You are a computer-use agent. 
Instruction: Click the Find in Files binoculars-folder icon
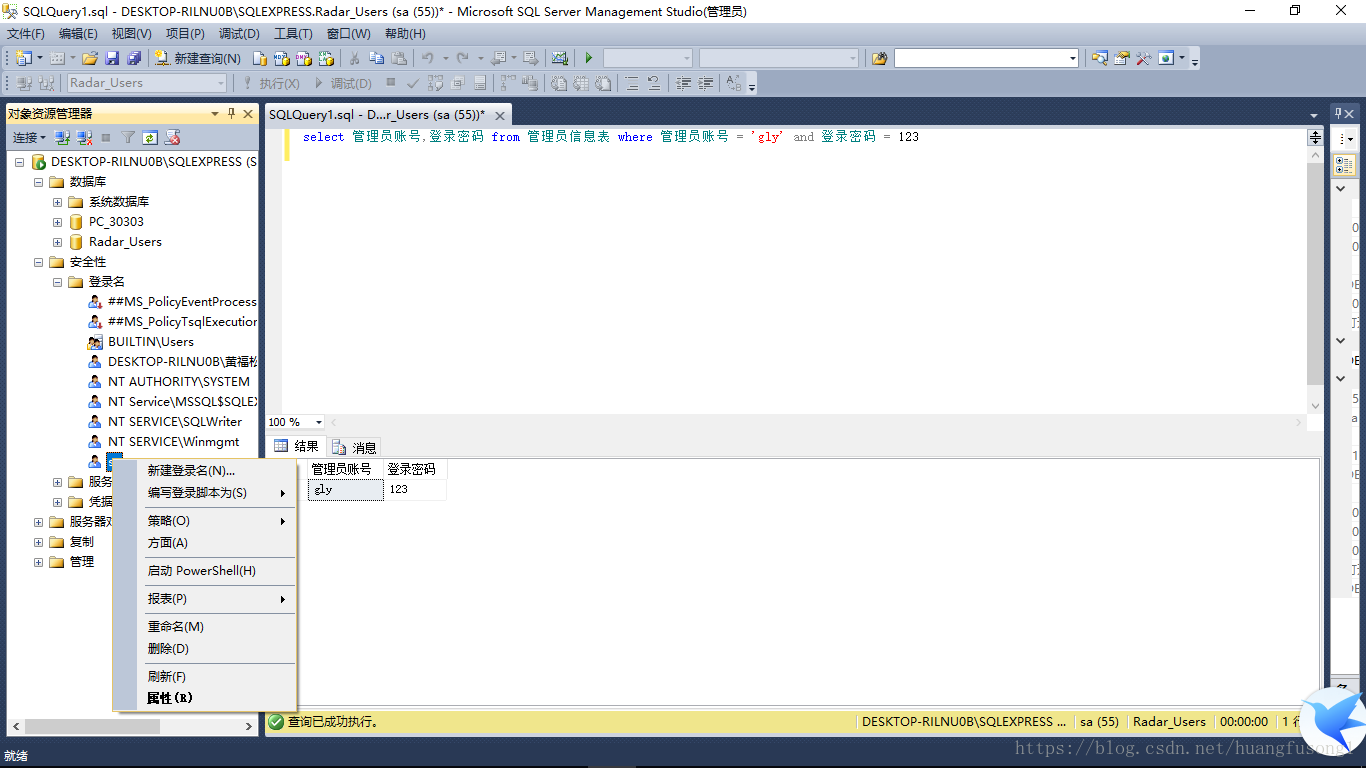tap(879, 58)
